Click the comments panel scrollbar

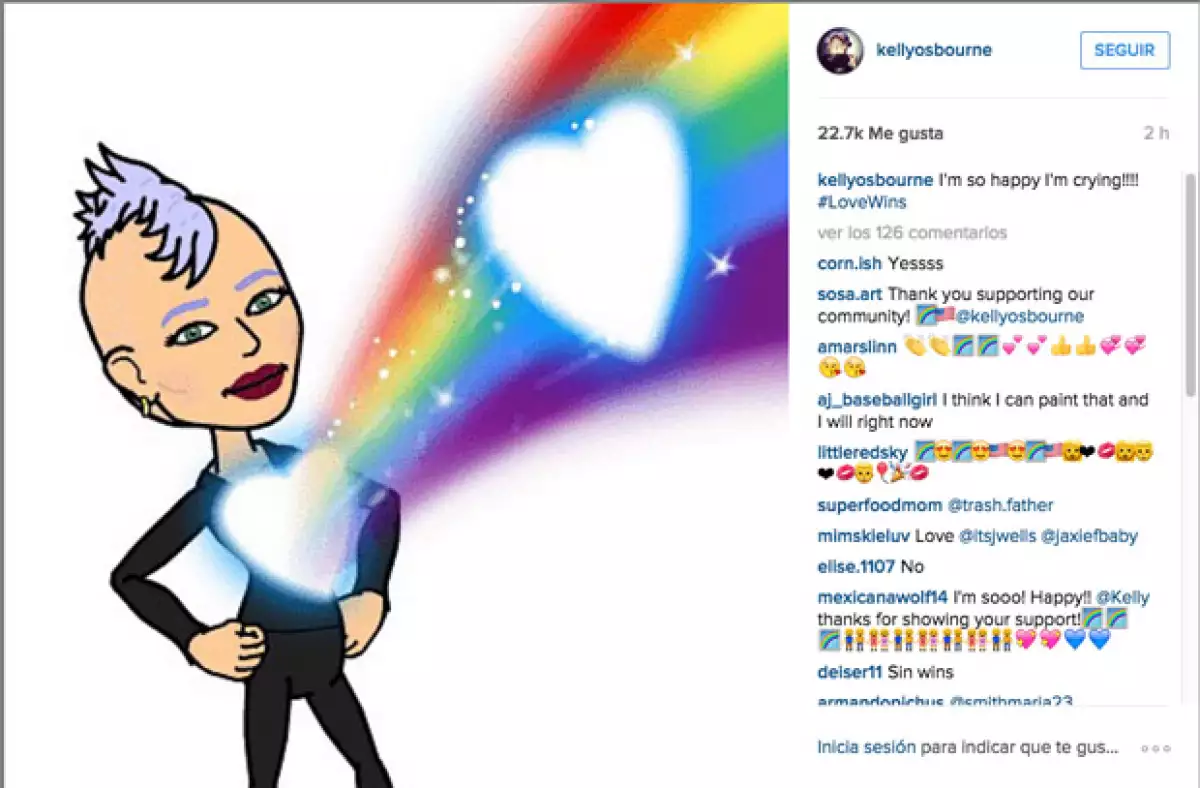1190,285
